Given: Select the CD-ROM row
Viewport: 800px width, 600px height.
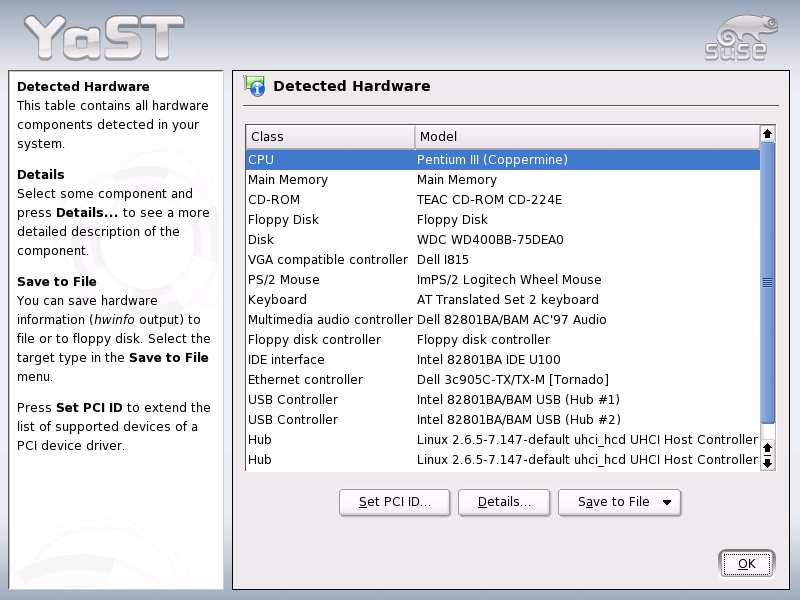Looking at the screenshot, I should tap(503, 199).
